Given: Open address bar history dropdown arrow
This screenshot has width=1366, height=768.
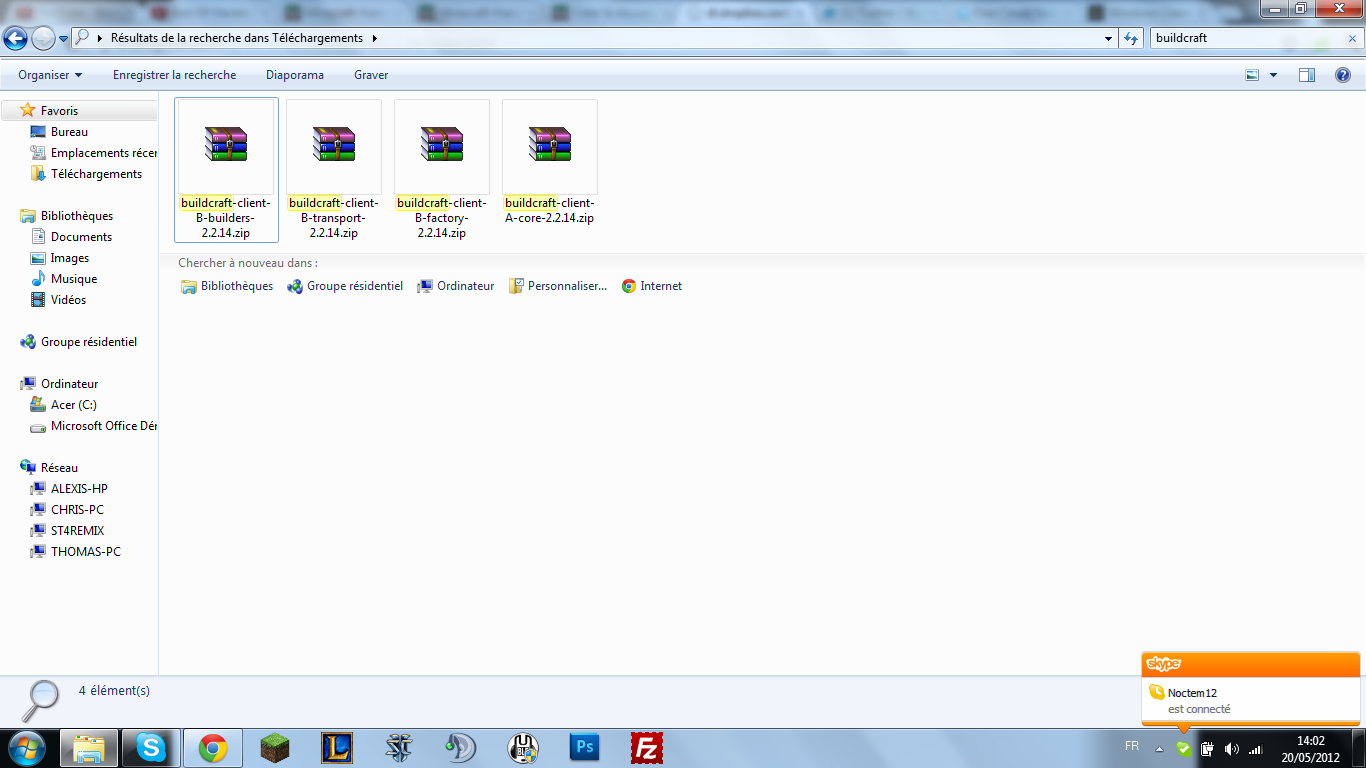Looking at the screenshot, I should pyautogui.click(x=1108, y=38).
